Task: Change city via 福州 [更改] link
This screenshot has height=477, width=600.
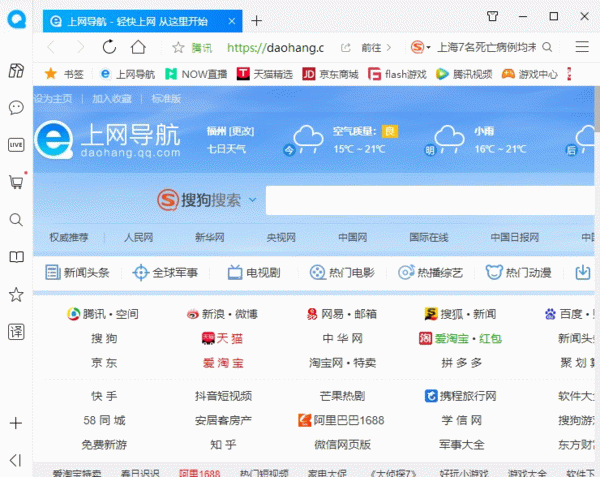Action: [x=230, y=131]
